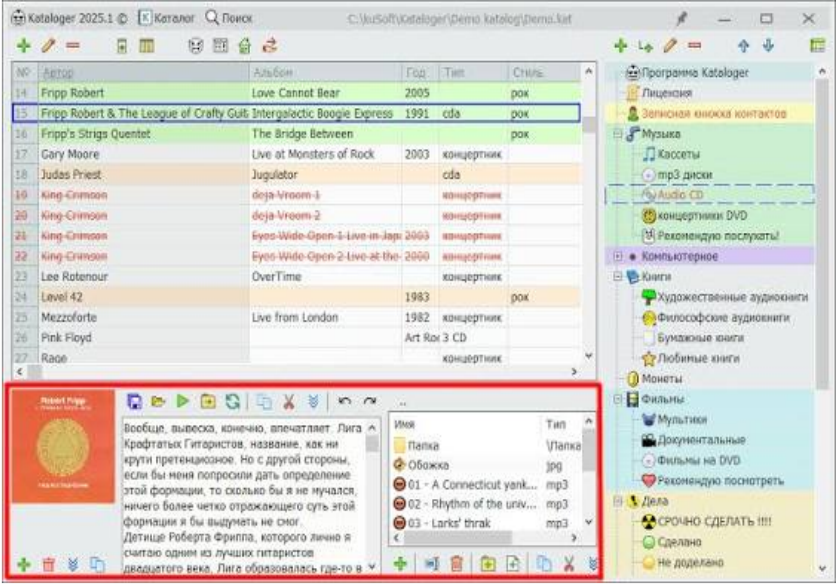Add a file with the plus under the file list
836x584 pixels.
(400, 563)
